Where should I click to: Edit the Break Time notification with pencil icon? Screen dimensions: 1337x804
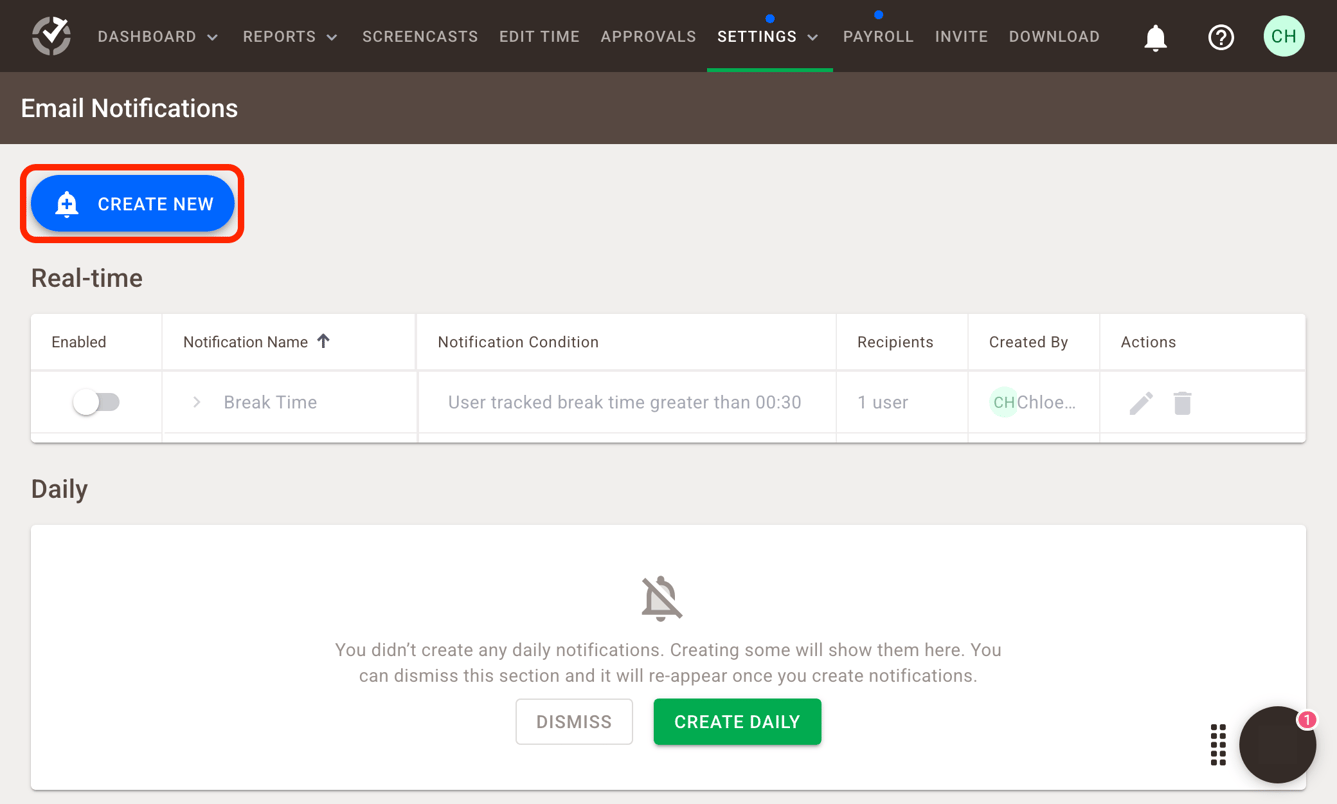point(1140,402)
